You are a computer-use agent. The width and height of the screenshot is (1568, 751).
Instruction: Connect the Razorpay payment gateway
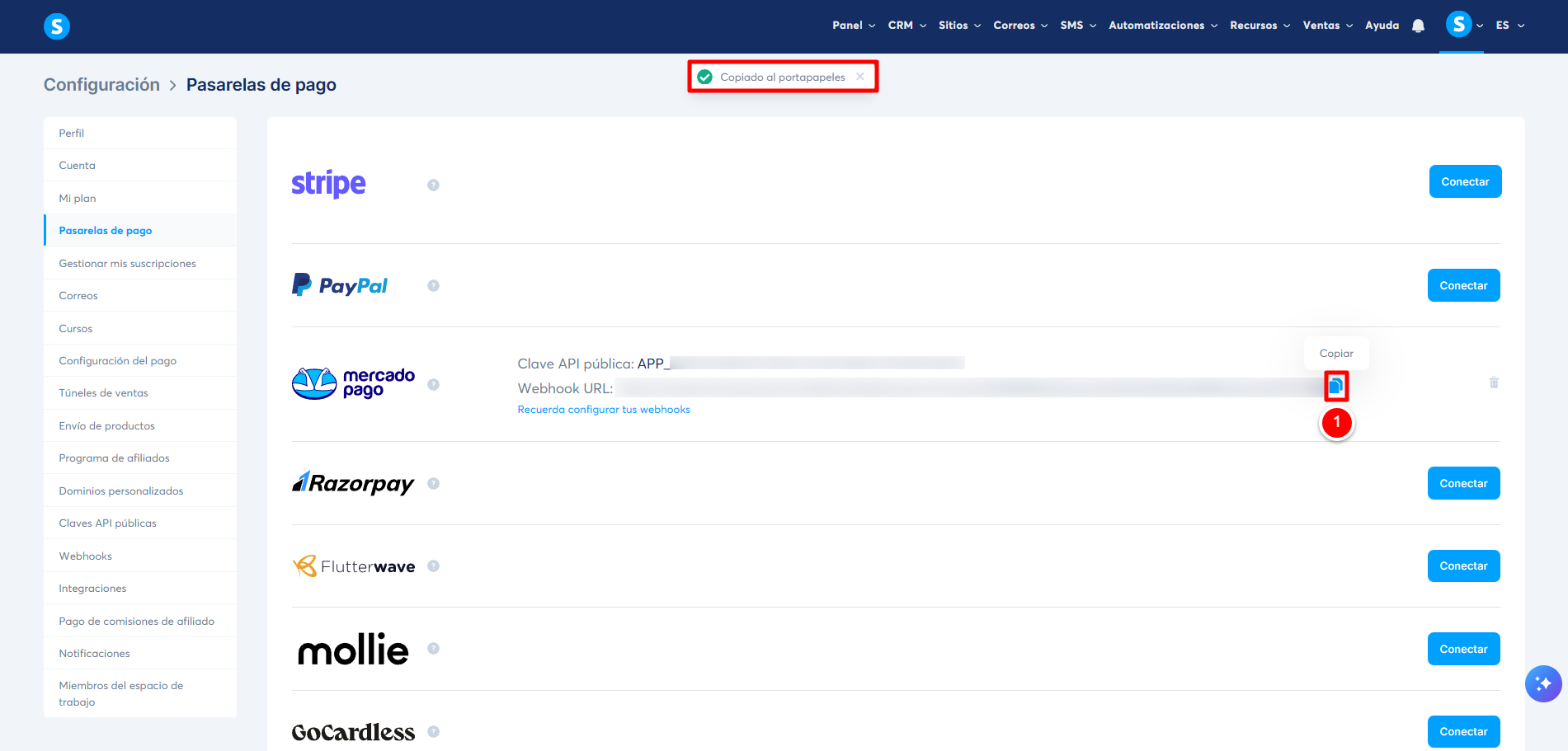pos(1464,483)
